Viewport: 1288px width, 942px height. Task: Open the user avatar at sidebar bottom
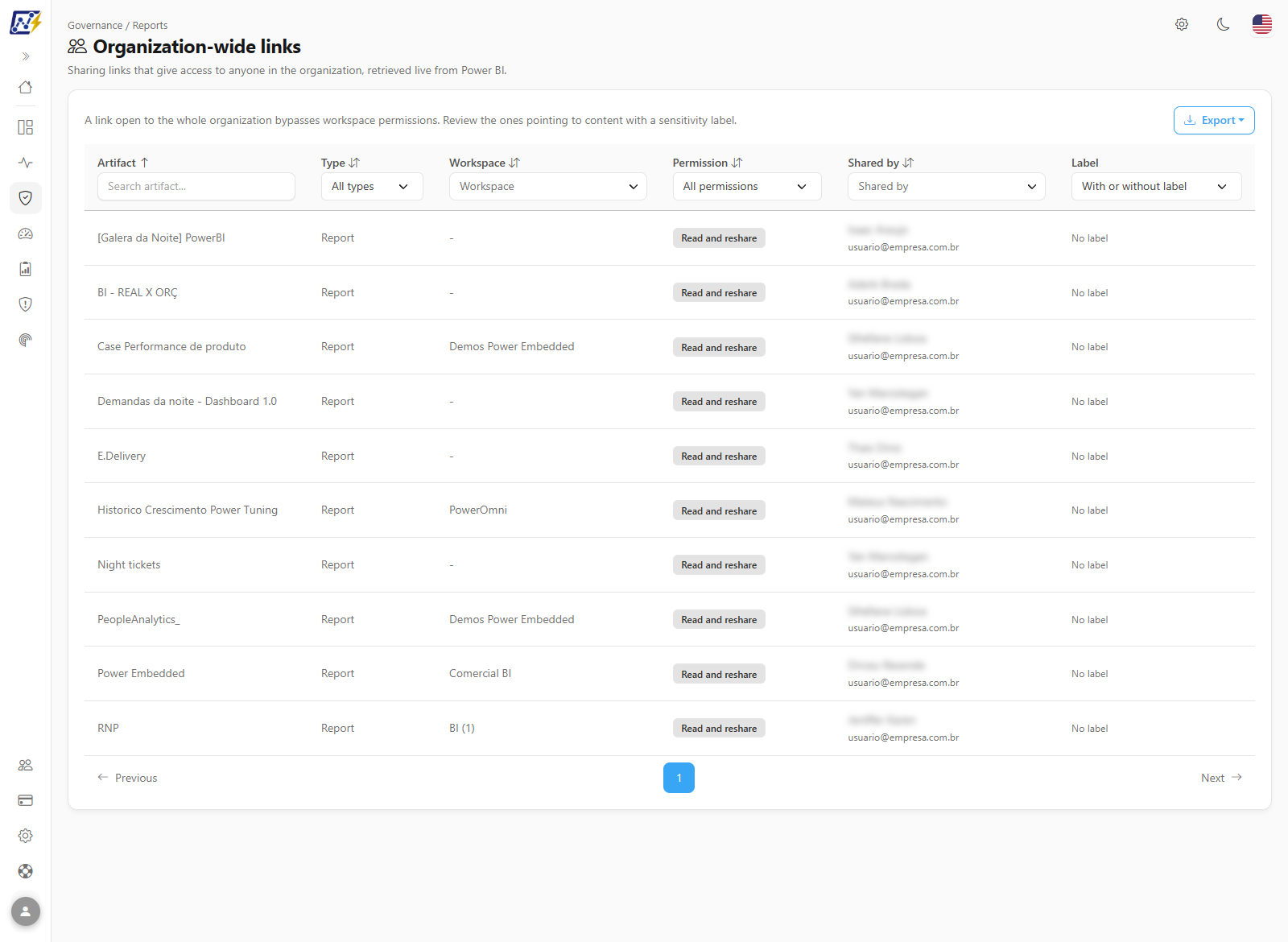(26, 911)
